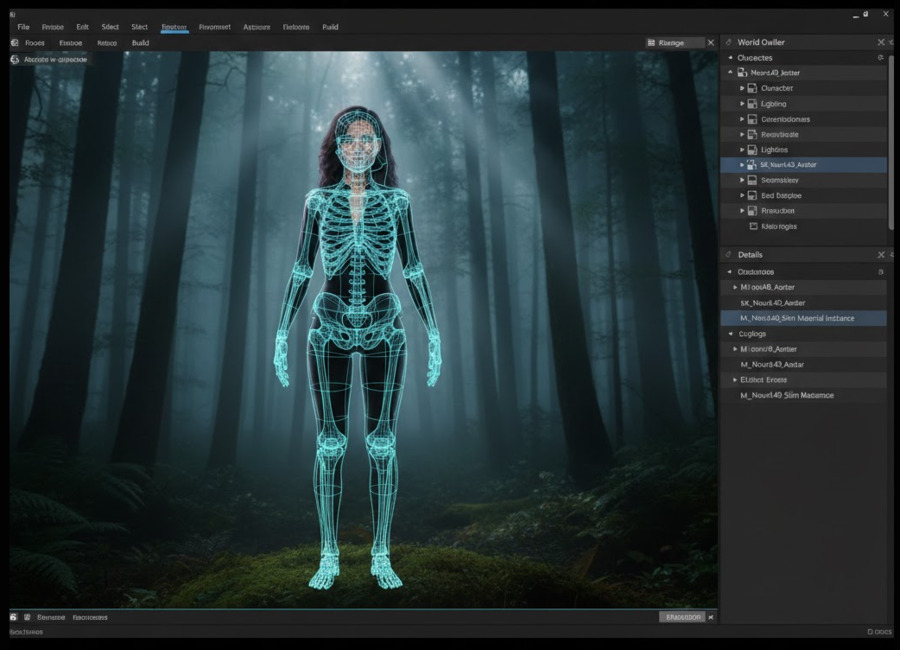Click the skeletal mesh icon beside SK_Nour43_Actor

point(751,164)
